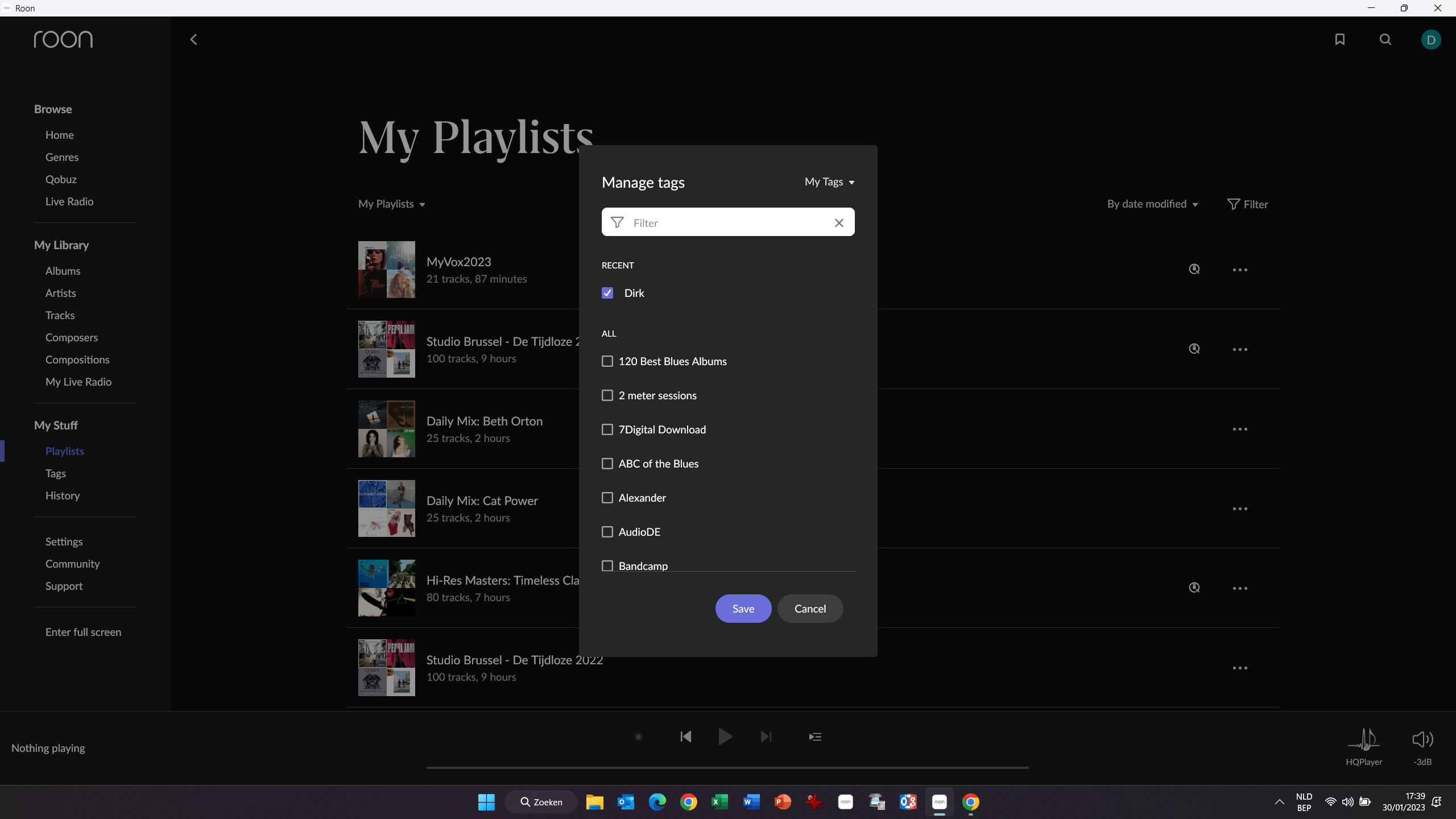This screenshot has width=1456, height=819.
Task: Click the playback progress bar
Action: 727,767
